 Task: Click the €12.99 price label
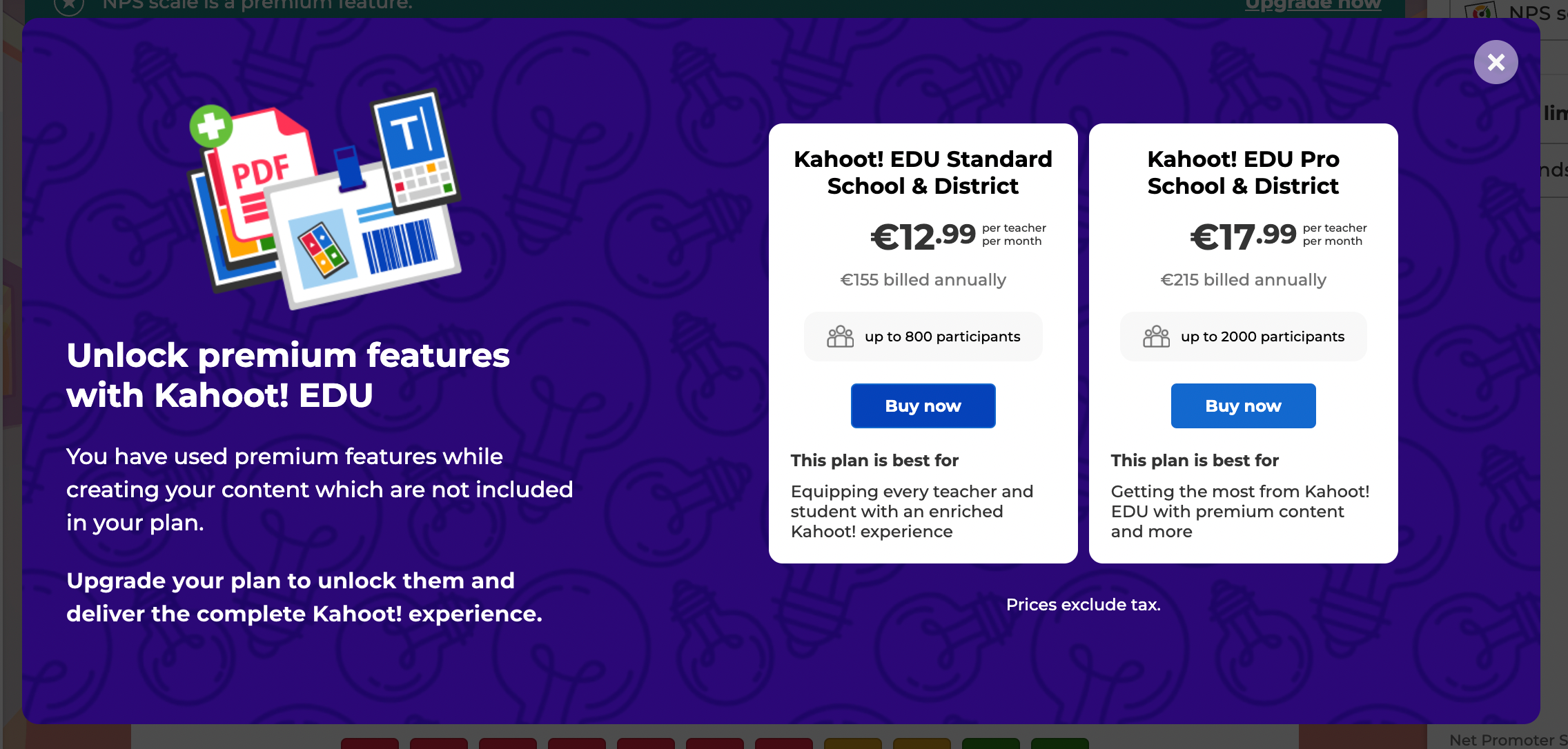[x=923, y=237]
